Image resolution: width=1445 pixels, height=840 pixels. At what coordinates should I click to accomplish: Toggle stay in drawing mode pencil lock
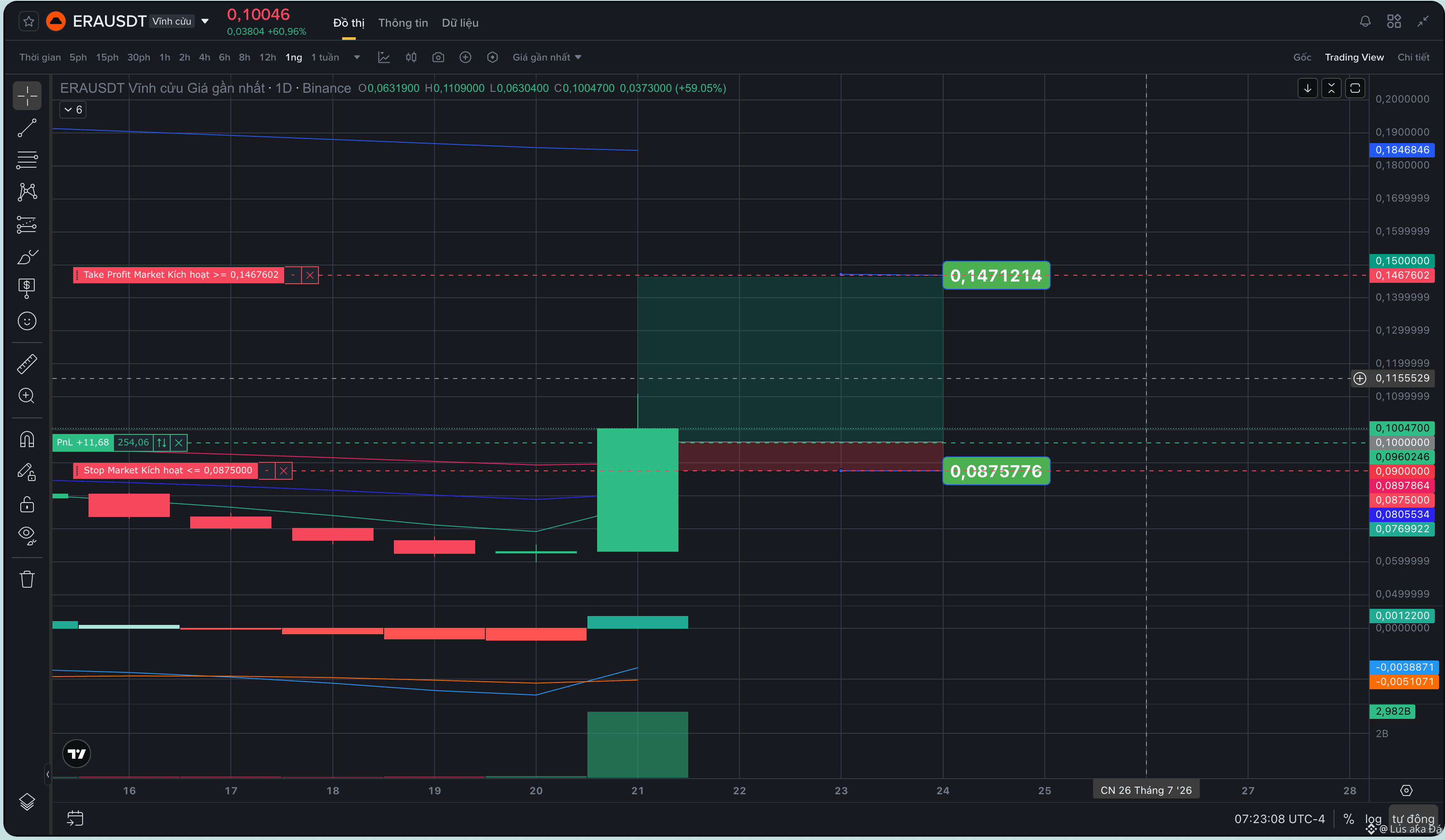point(27,472)
